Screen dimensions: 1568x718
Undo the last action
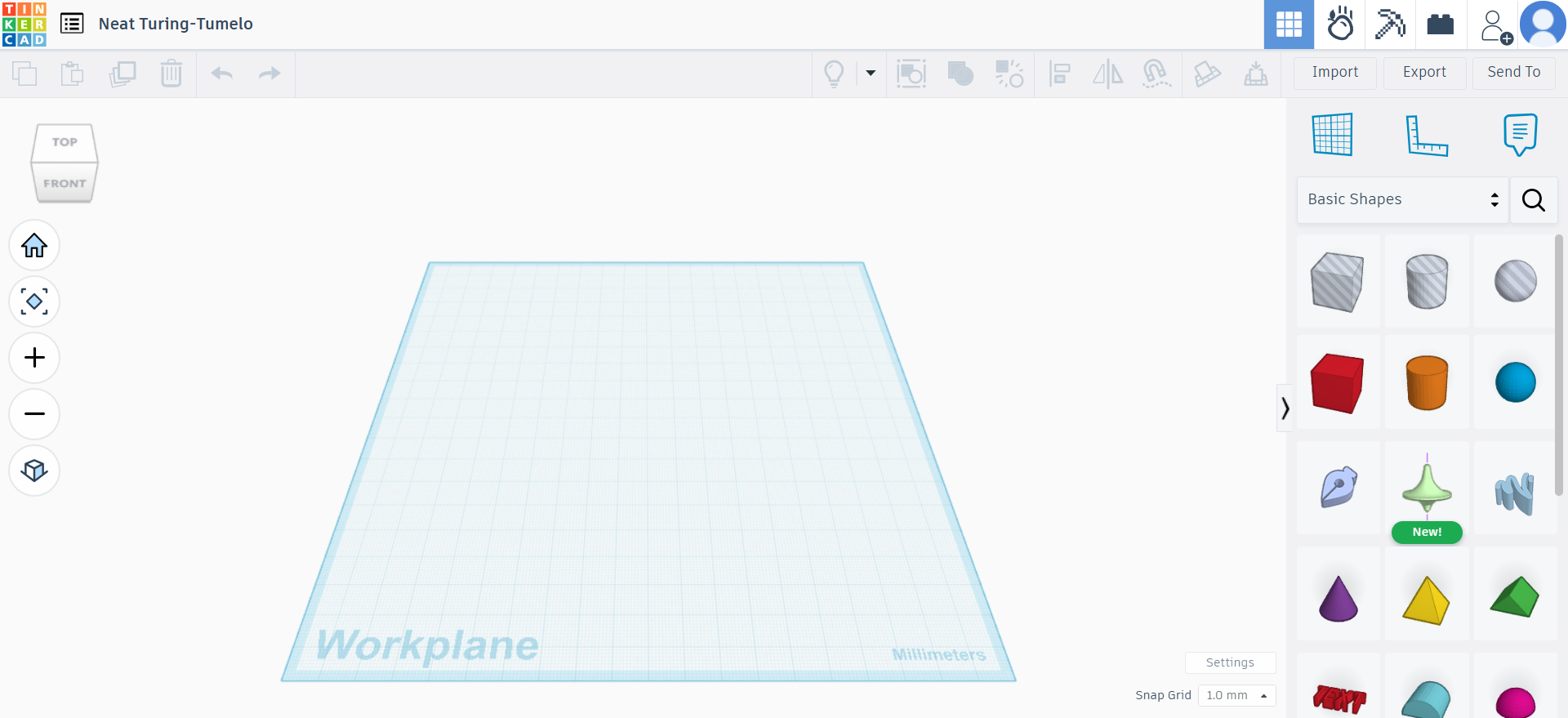[x=222, y=74]
